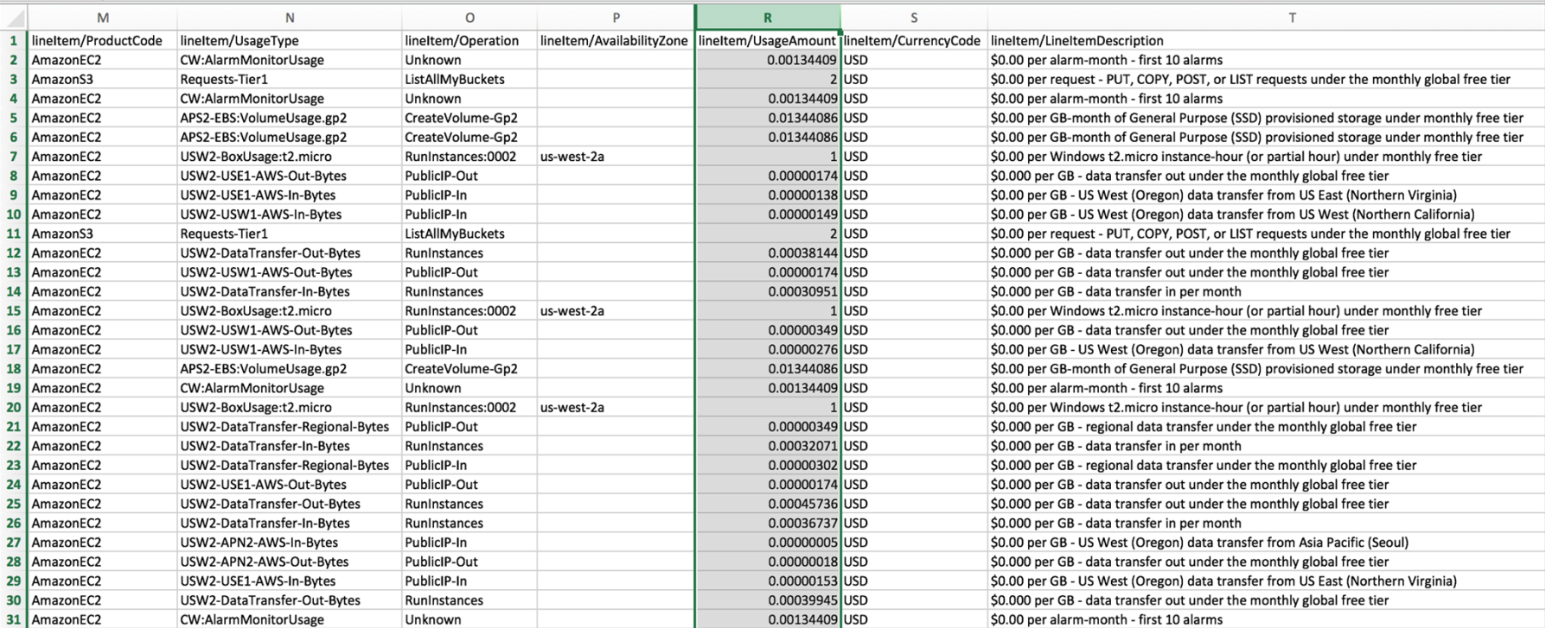The width and height of the screenshot is (1545, 628).
Task: Select usage amount 0.00000018 cell
Action: [x=768, y=561]
